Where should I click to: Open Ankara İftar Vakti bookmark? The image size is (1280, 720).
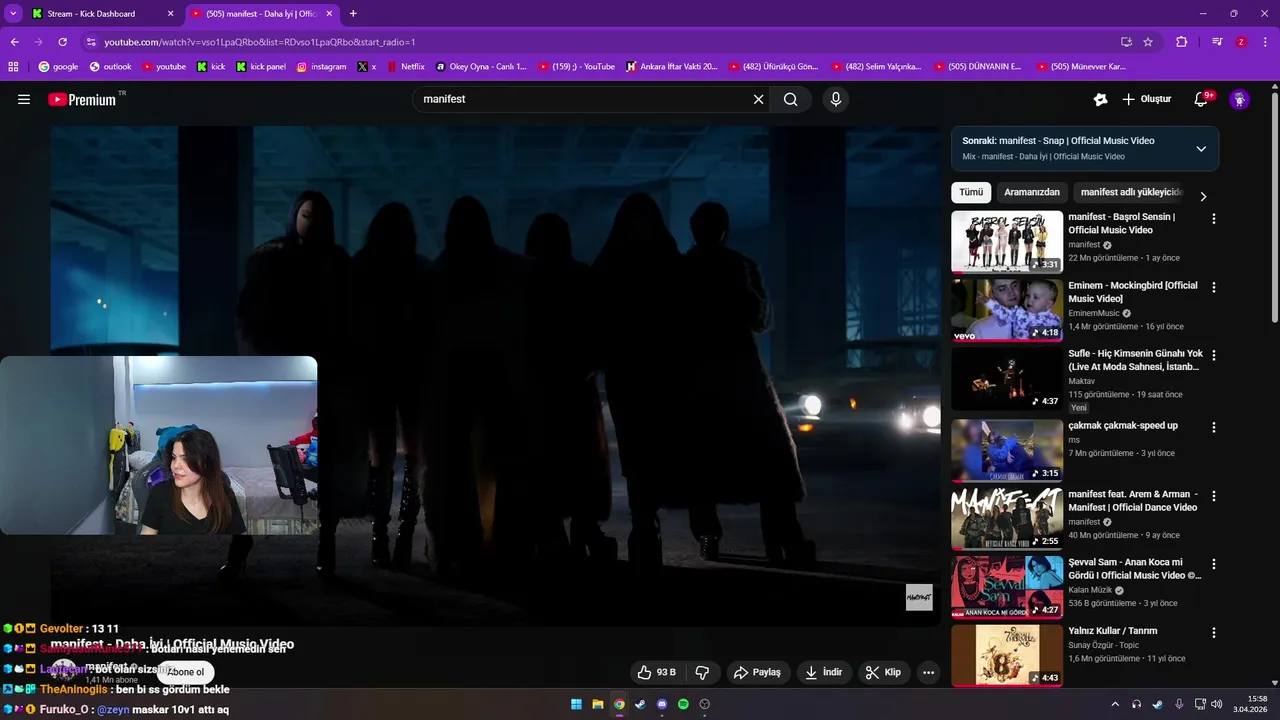pyautogui.click(x=672, y=67)
